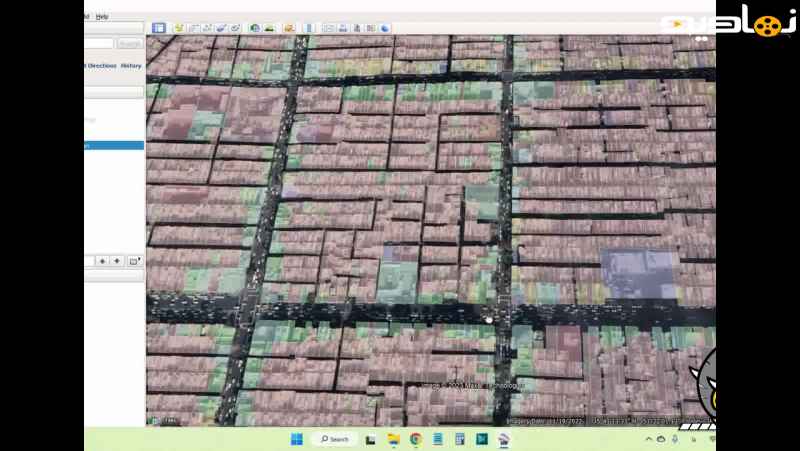This screenshot has width=800, height=451.
Task: Expand hidden system tray icons
Action: 648,439
